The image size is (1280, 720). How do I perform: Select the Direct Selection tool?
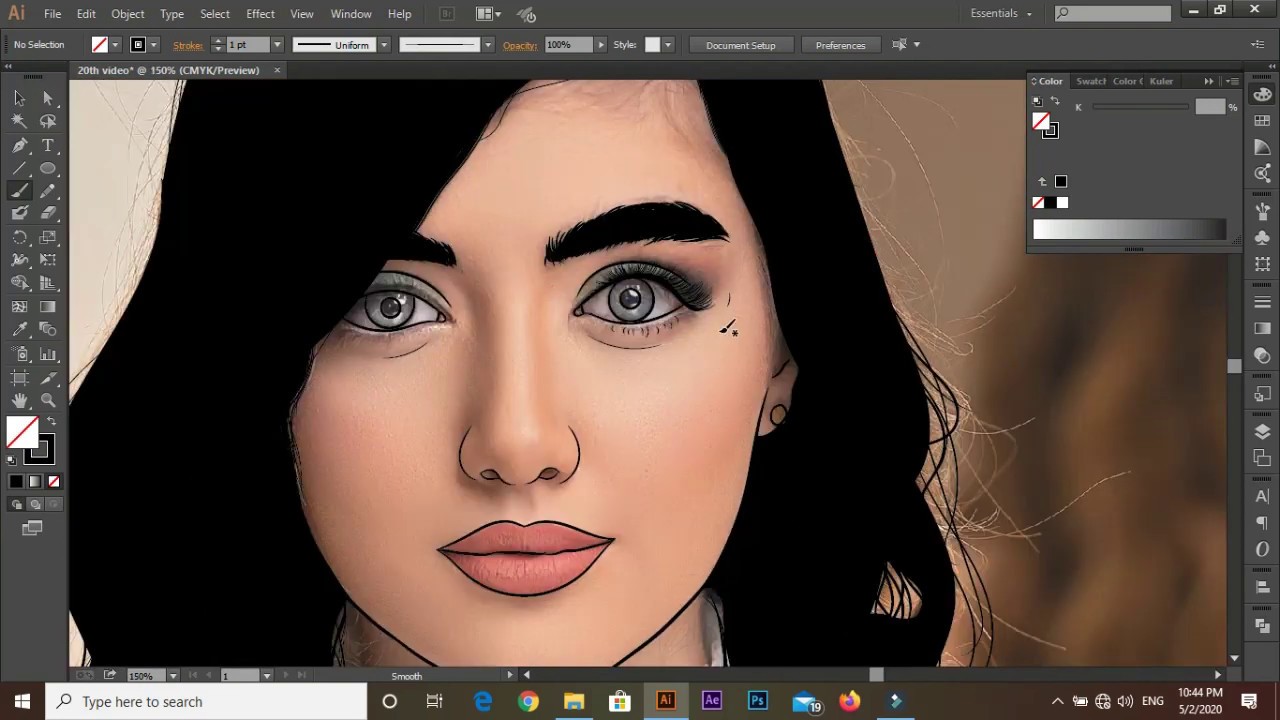click(x=48, y=98)
